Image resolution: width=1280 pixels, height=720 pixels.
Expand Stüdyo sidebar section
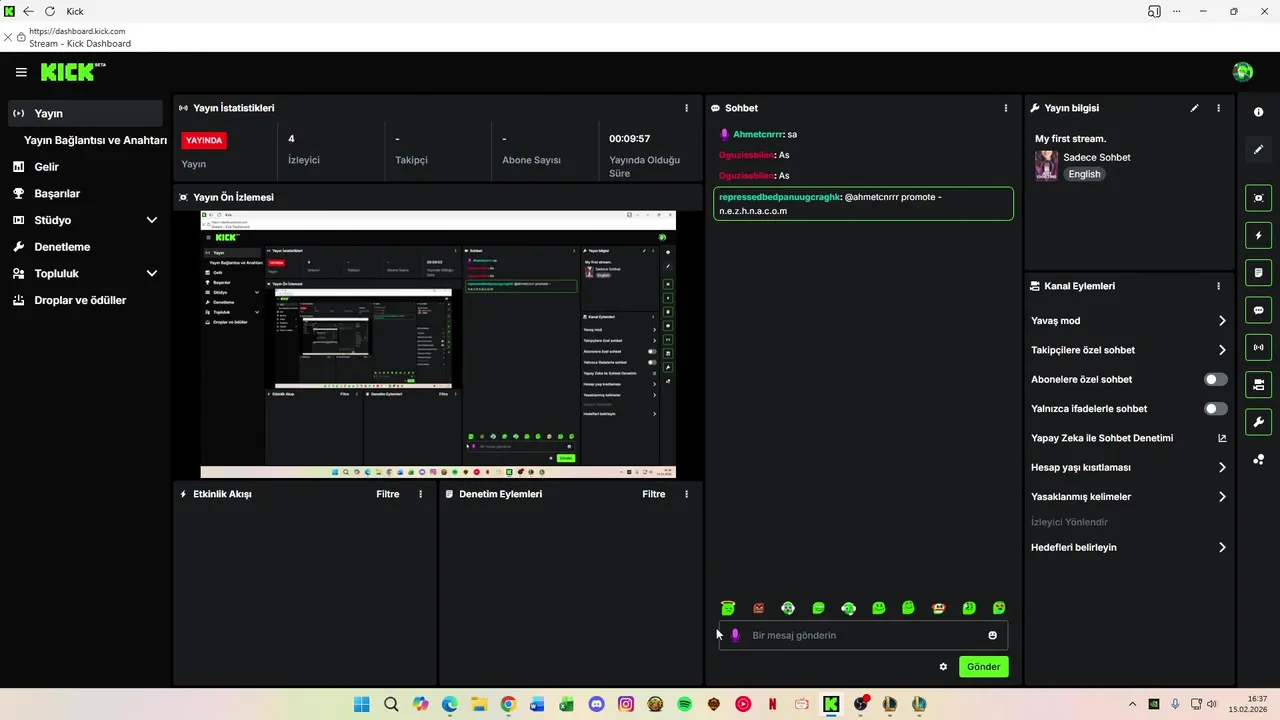pyautogui.click(x=152, y=220)
